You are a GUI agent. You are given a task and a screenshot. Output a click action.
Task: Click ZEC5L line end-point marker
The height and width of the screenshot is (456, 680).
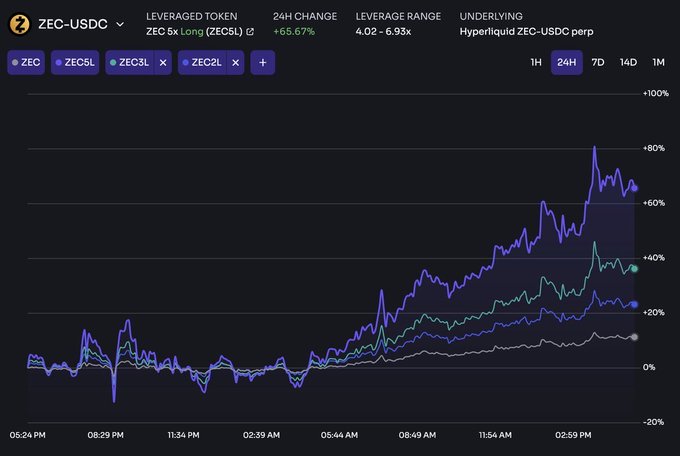pyautogui.click(x=634, y=188)
